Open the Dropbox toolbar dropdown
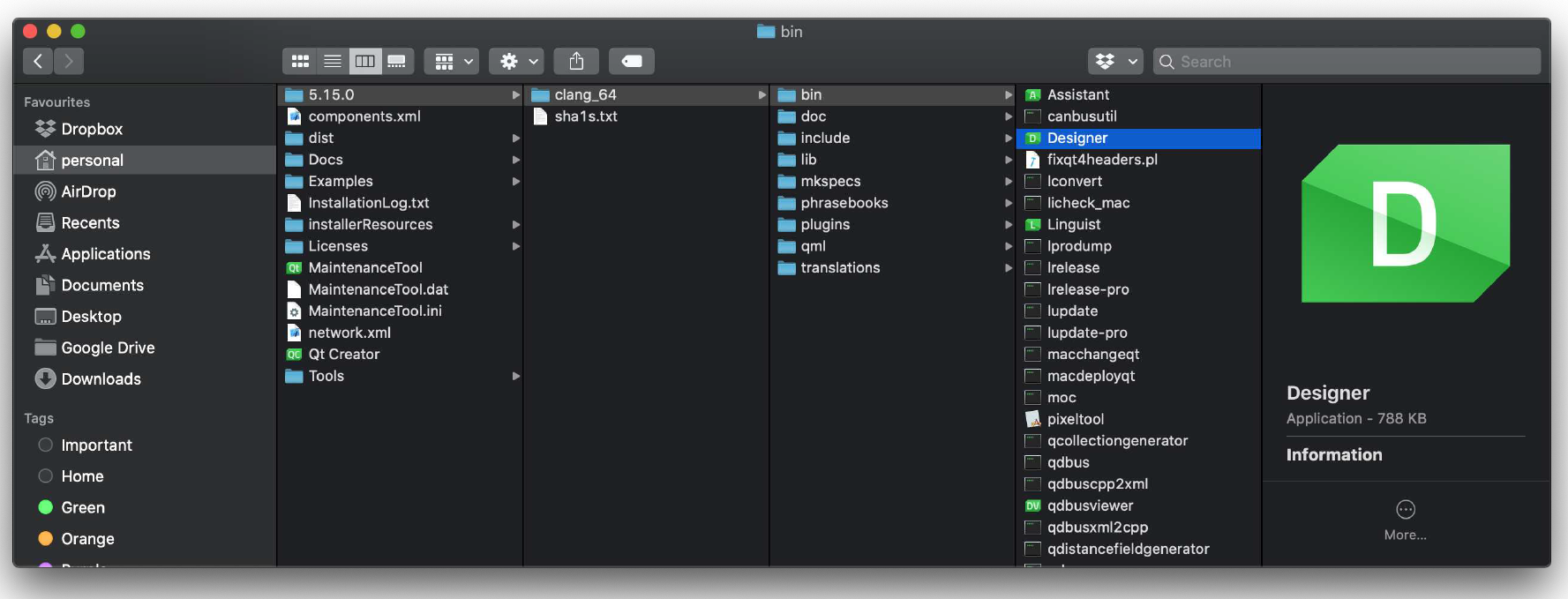 click(x=1115, y=61)
